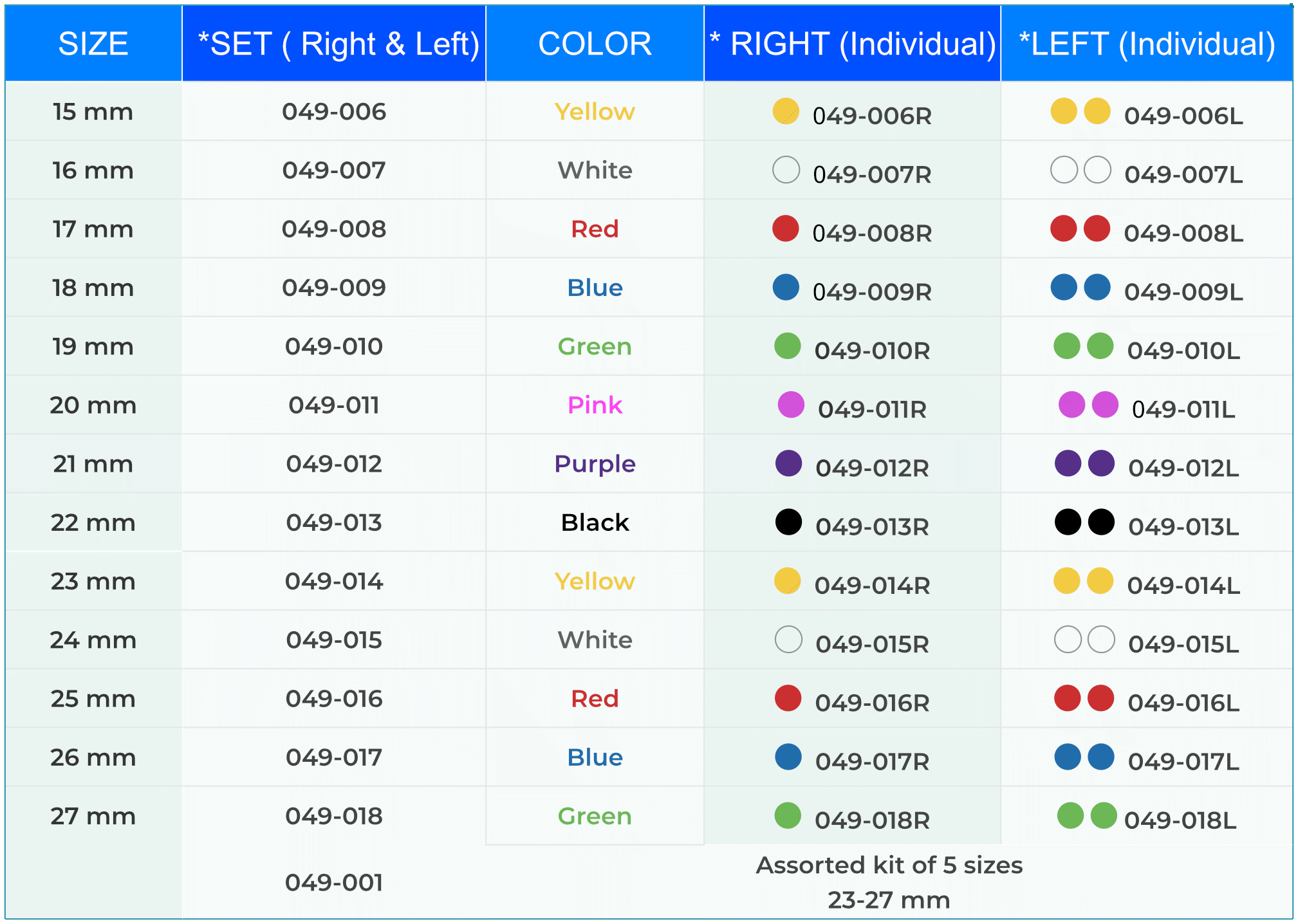
Task: Click the red dot beside 049-008R
Action: 786,228
